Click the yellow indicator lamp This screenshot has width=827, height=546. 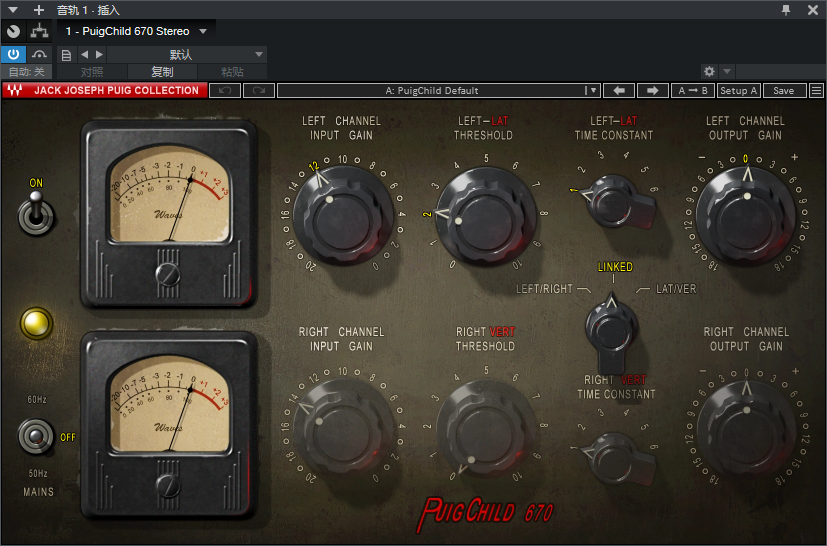tap(36, 323)
